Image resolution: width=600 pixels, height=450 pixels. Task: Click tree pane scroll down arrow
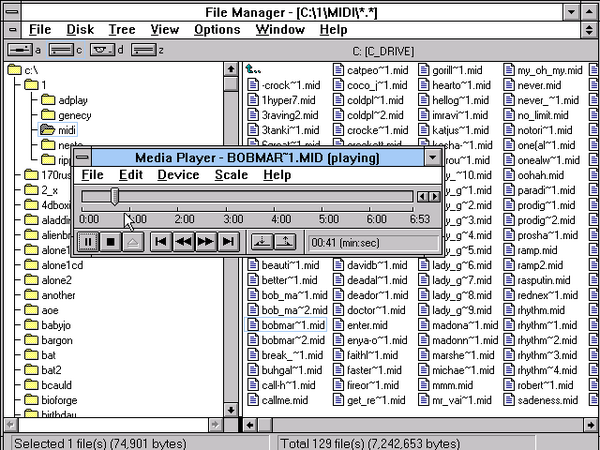230,410
